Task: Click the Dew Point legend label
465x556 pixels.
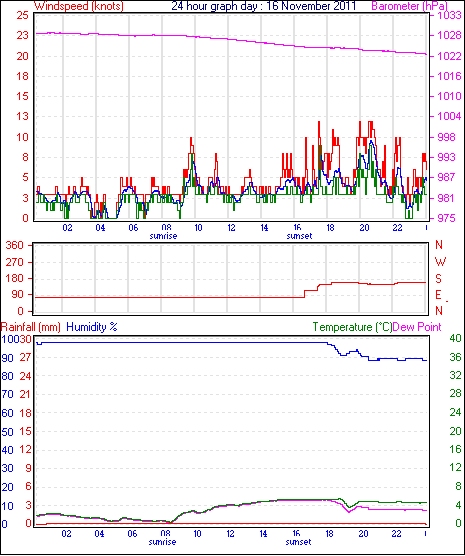Action: point(417,327)
